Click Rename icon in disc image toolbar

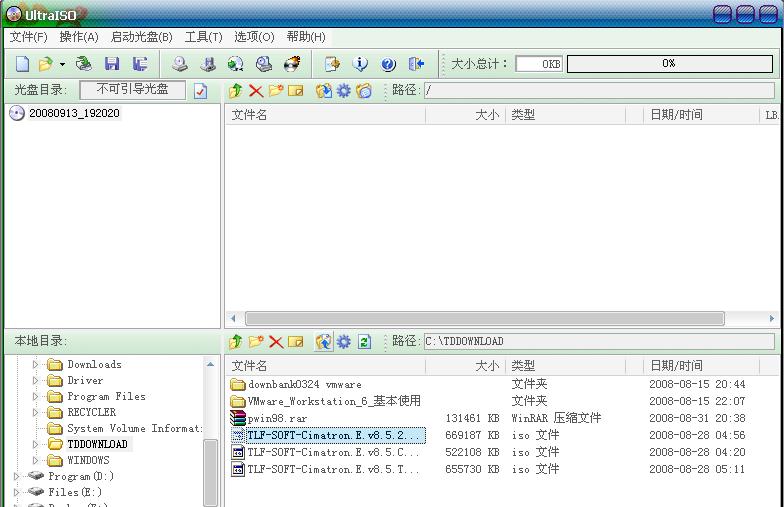click(296, 90)
